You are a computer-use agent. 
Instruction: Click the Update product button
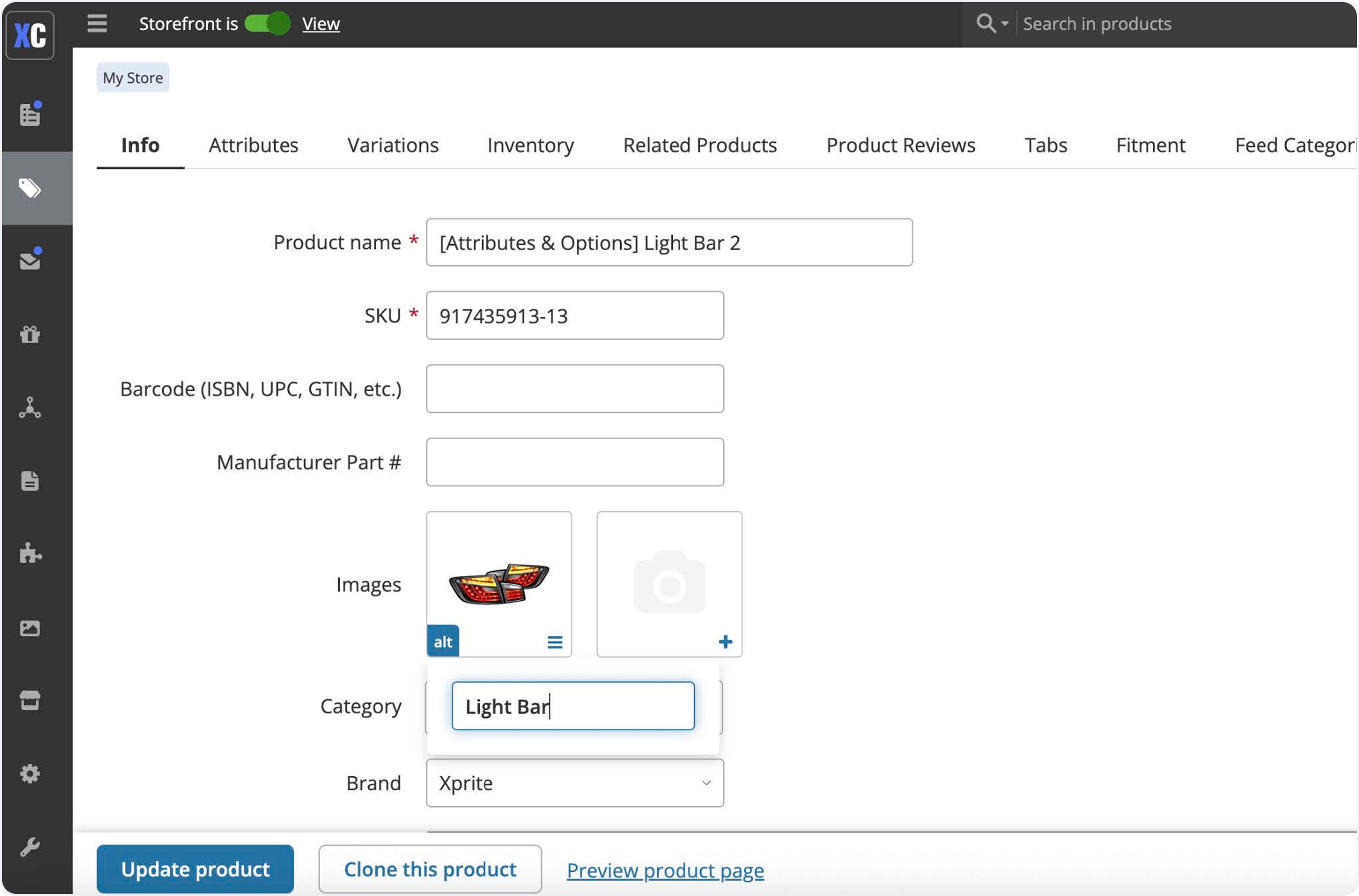(195, 869)
